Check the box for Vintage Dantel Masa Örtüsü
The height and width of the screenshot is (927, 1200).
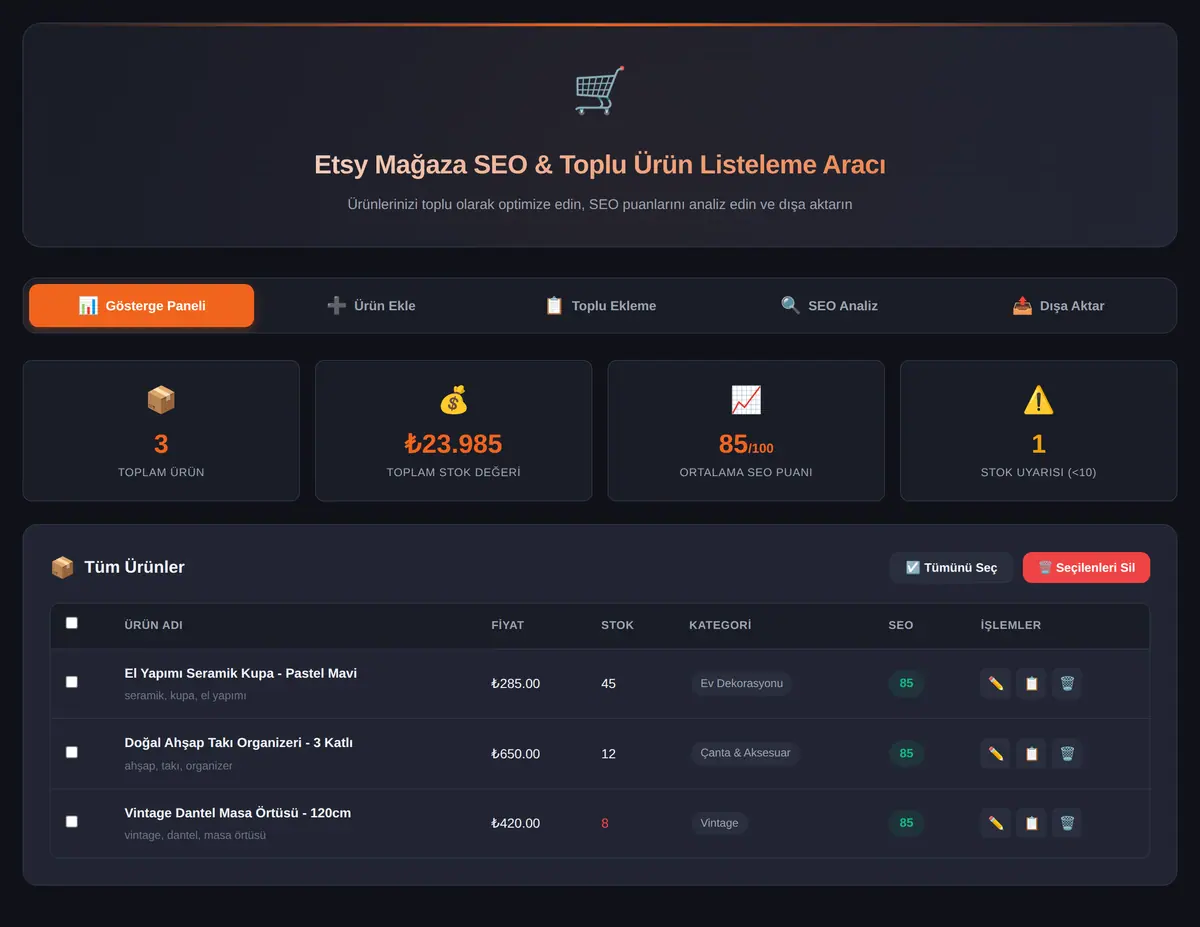click(71, 821)
